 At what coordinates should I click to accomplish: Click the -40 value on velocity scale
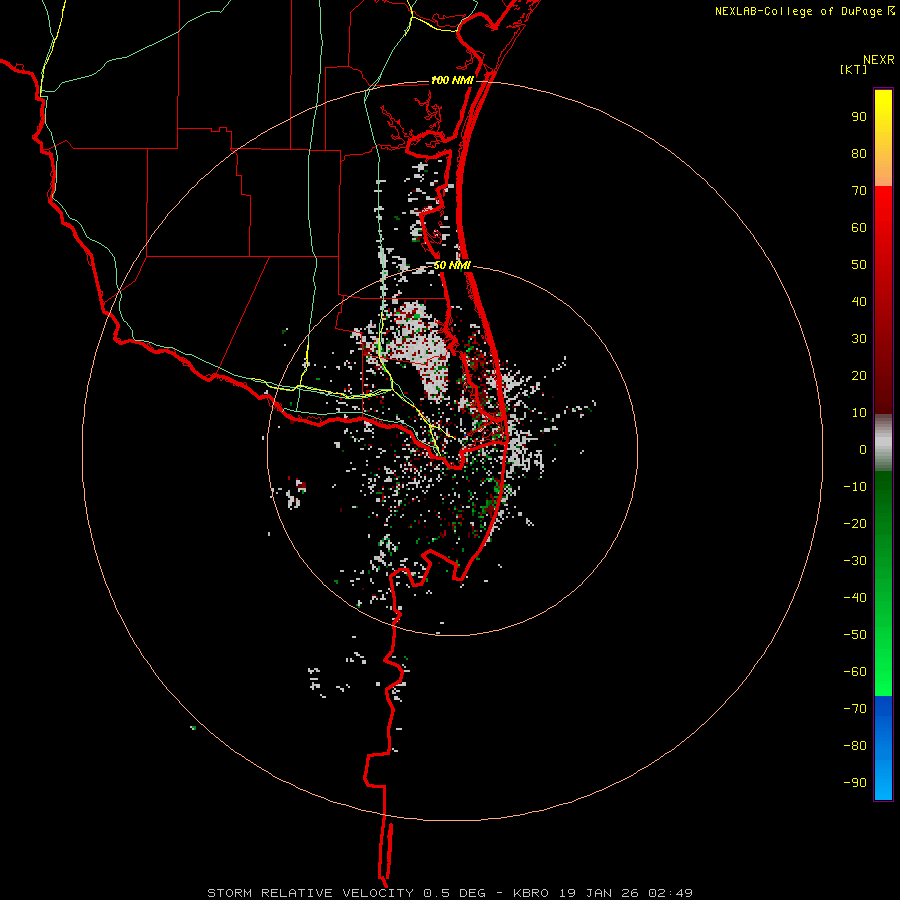tap(855, 598)
